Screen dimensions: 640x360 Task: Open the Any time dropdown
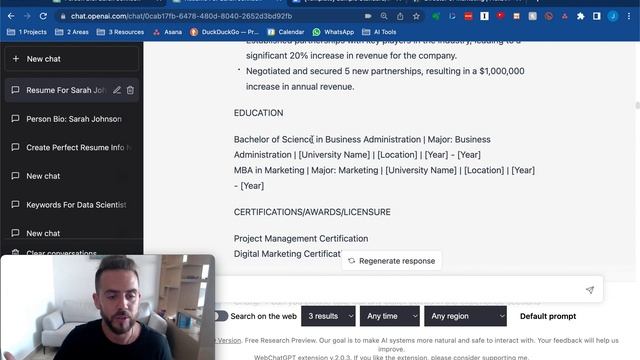(x=390, y=316)
